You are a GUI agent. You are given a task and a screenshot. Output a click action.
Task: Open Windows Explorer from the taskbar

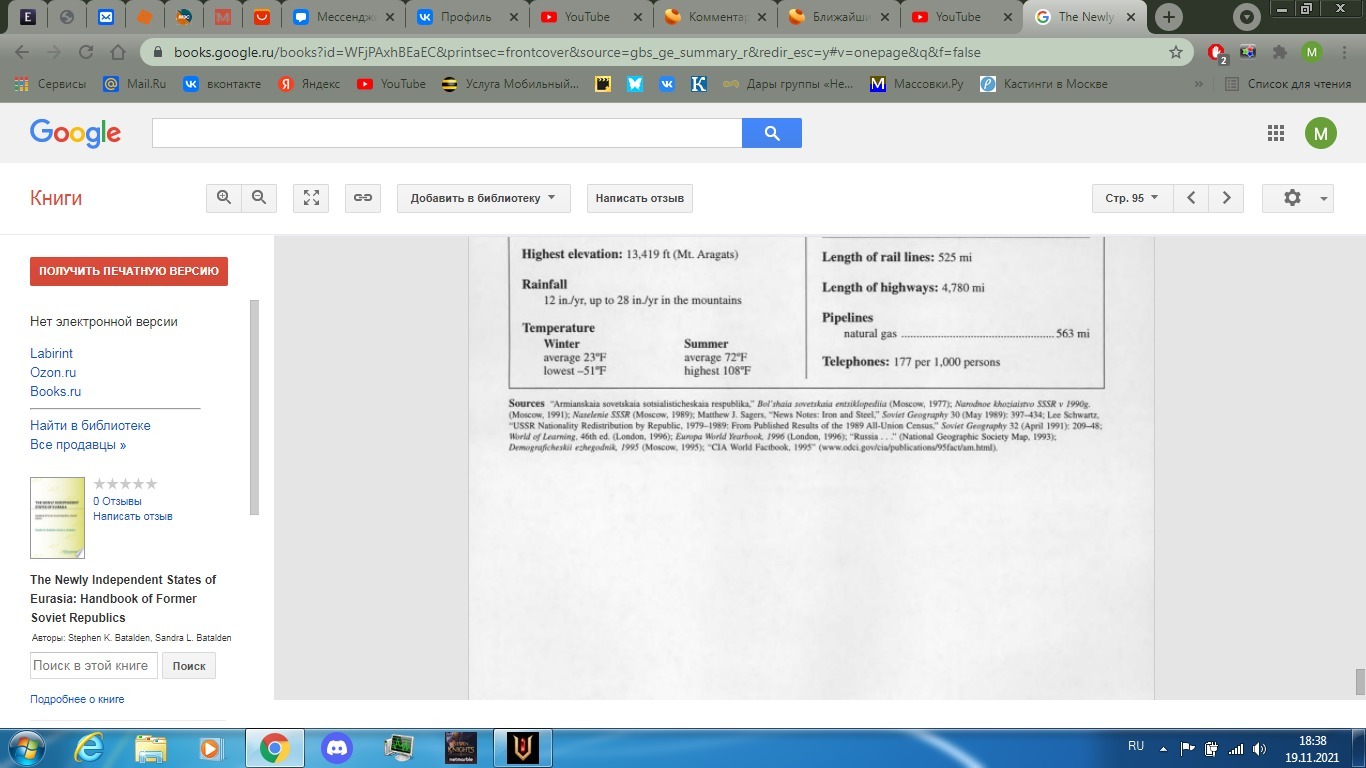[x=151, y=748]
